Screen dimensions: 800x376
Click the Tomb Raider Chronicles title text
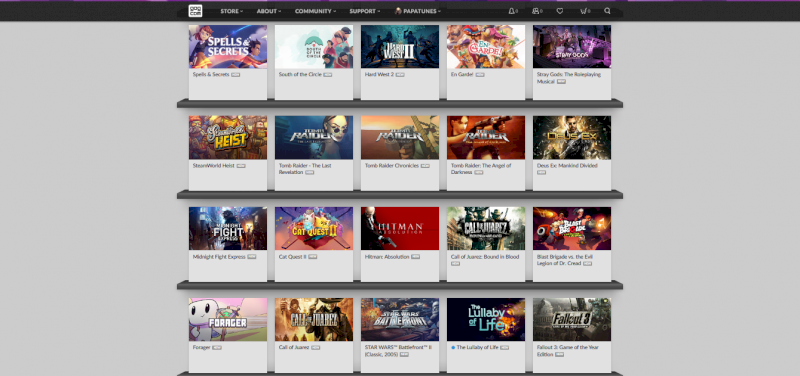click(x=392, y=165)
